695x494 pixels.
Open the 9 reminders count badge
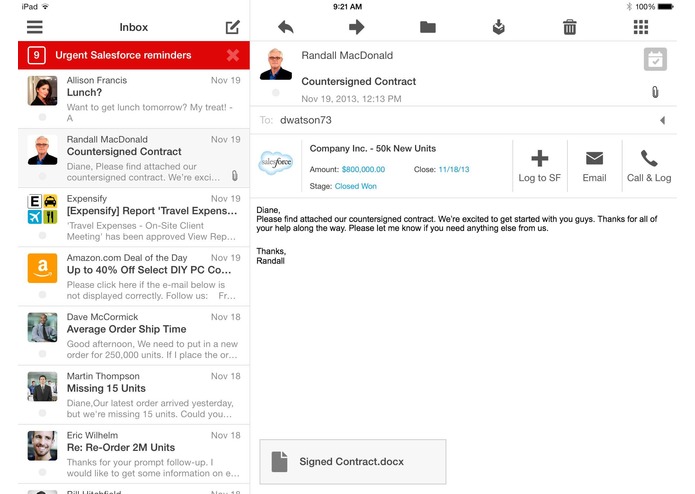pos(36,55)
